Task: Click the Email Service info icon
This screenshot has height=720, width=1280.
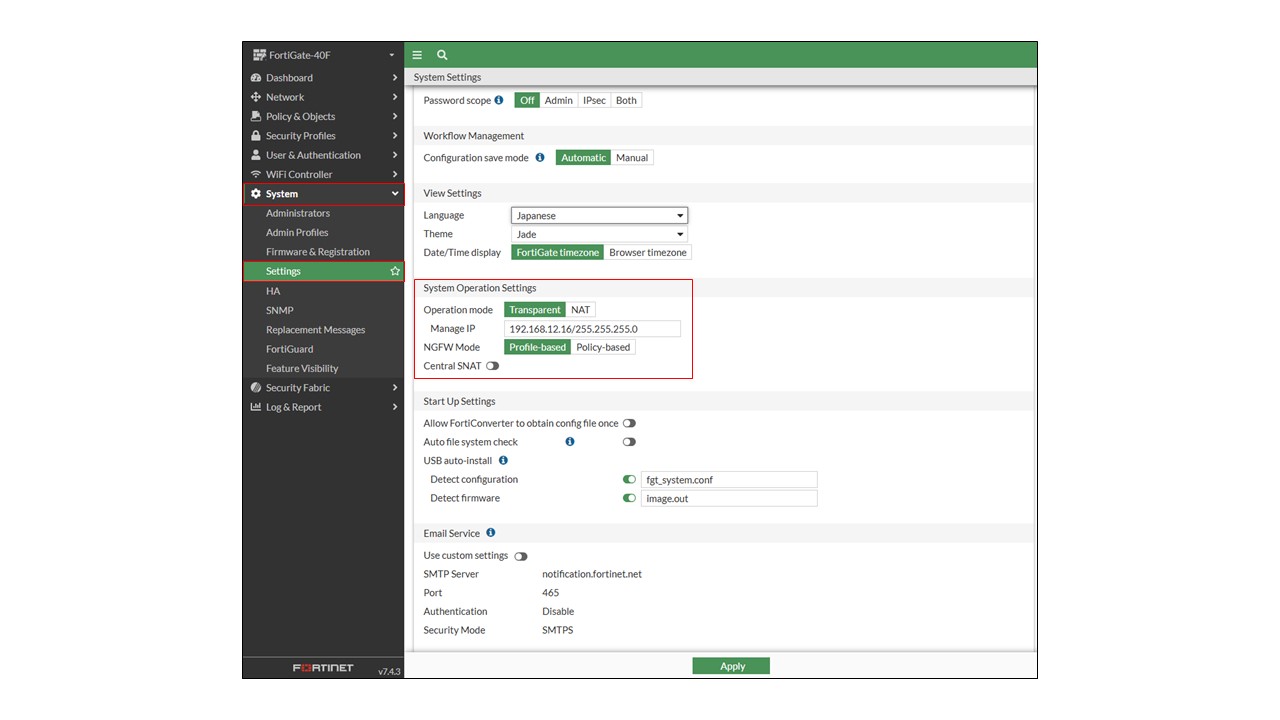Action: click(x=491, y=533)
